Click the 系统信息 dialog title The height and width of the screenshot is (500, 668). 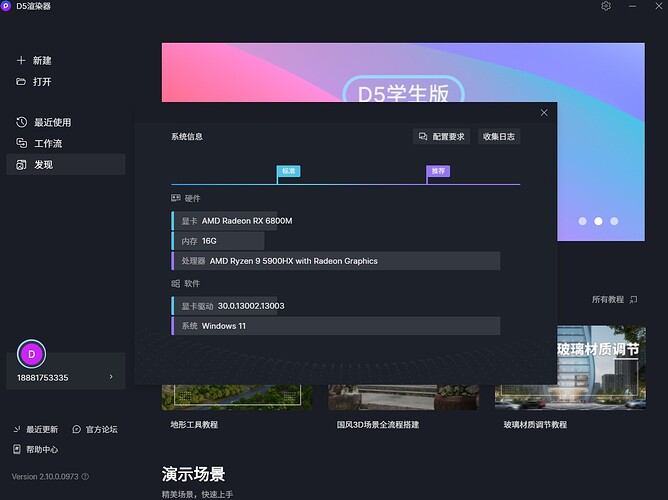pos(187,137)
